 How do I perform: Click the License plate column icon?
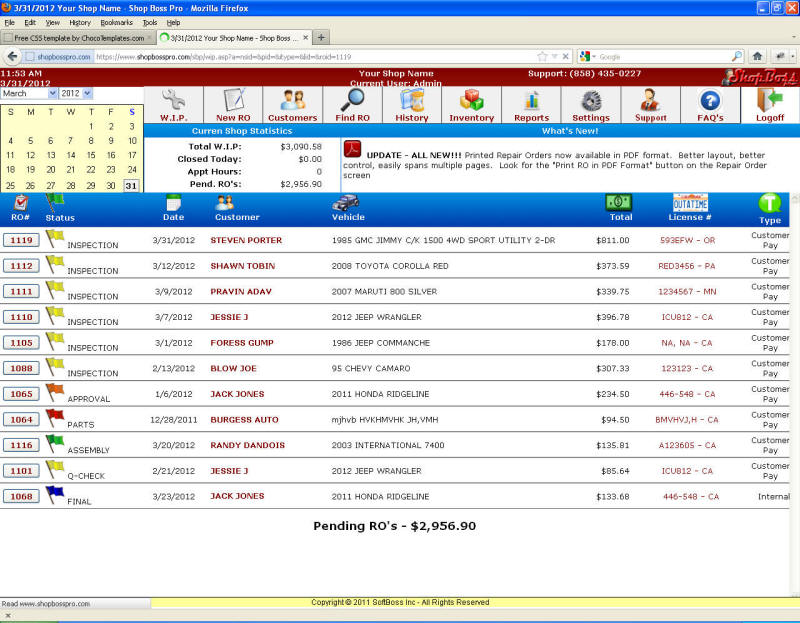[x=690, y=203]
